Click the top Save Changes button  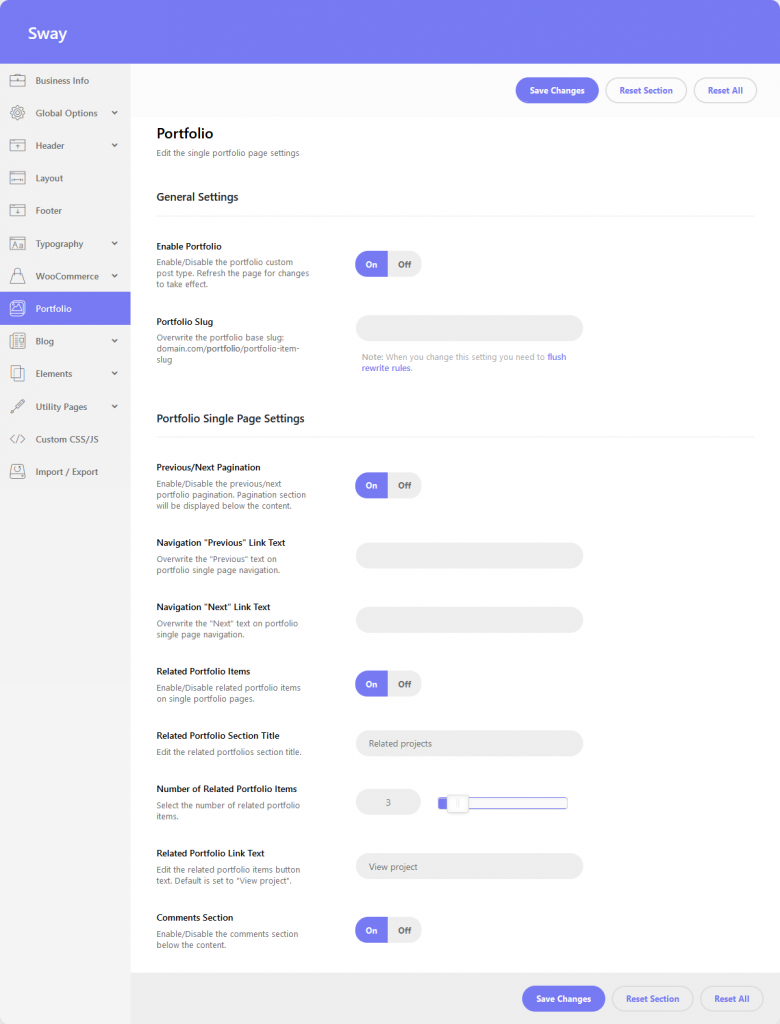[557, 90]
